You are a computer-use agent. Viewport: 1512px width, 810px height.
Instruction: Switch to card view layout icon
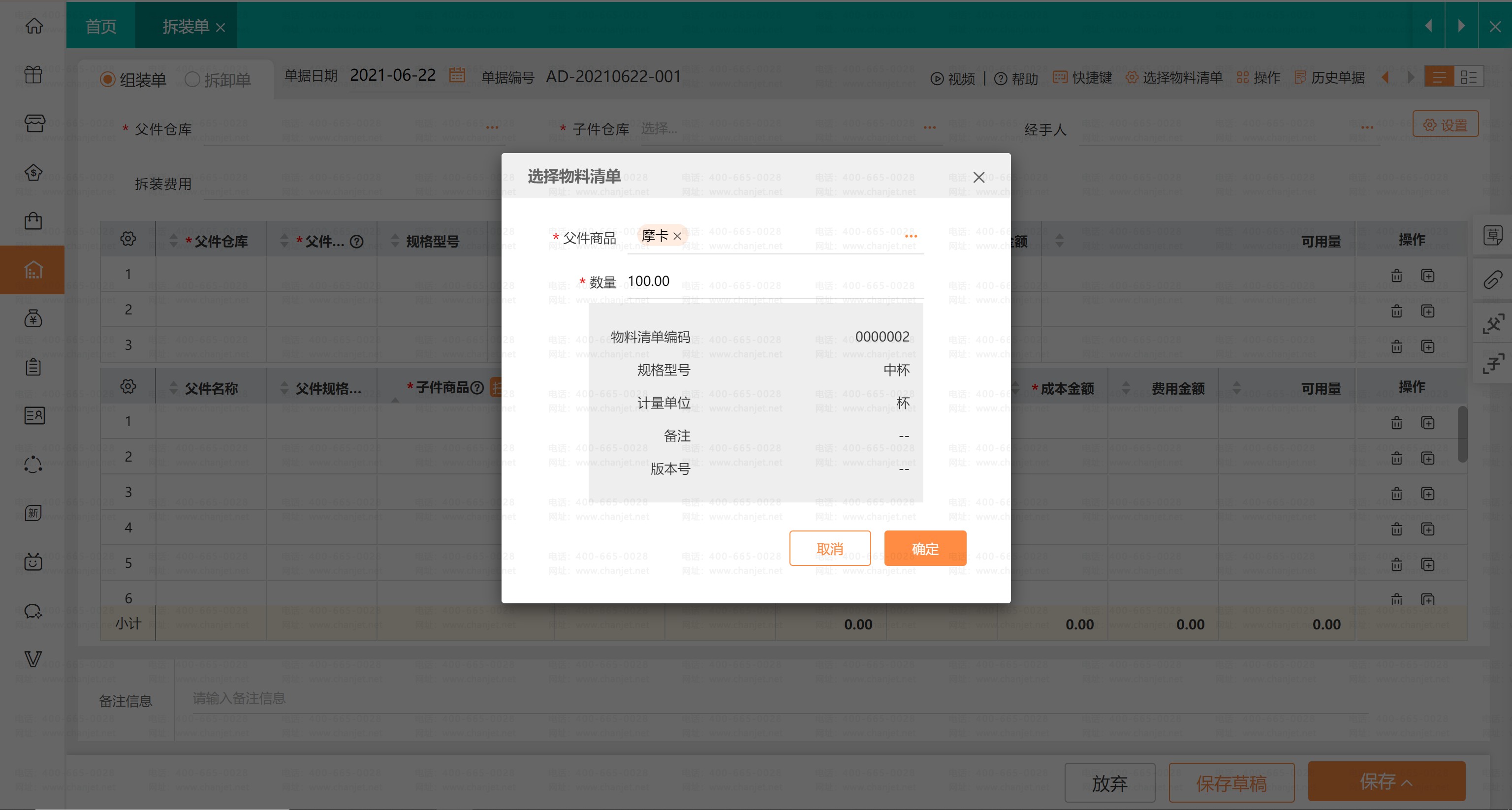[1469, 77]
